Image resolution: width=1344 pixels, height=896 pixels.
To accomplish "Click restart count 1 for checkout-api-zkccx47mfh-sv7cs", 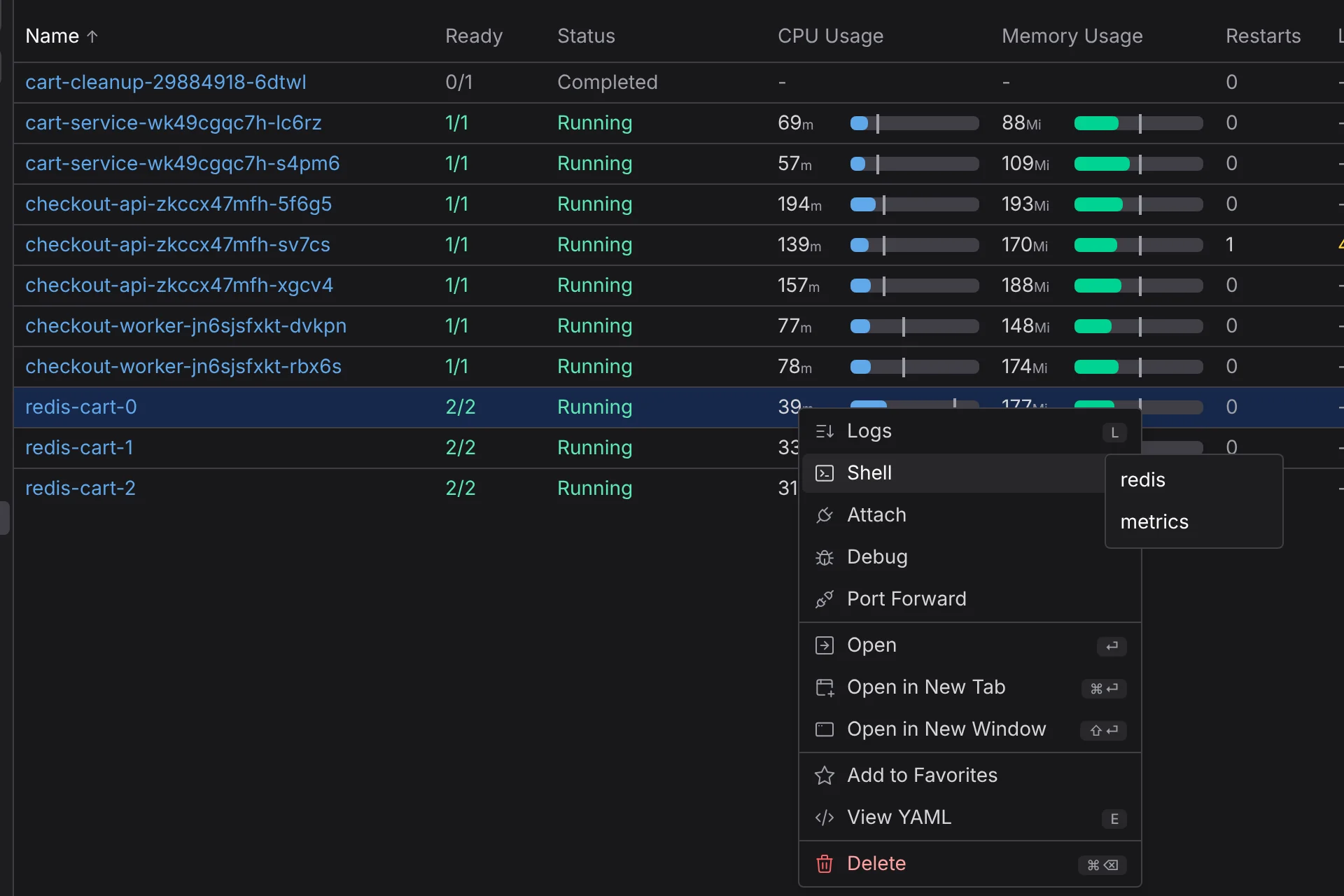I will (1230, 245).
